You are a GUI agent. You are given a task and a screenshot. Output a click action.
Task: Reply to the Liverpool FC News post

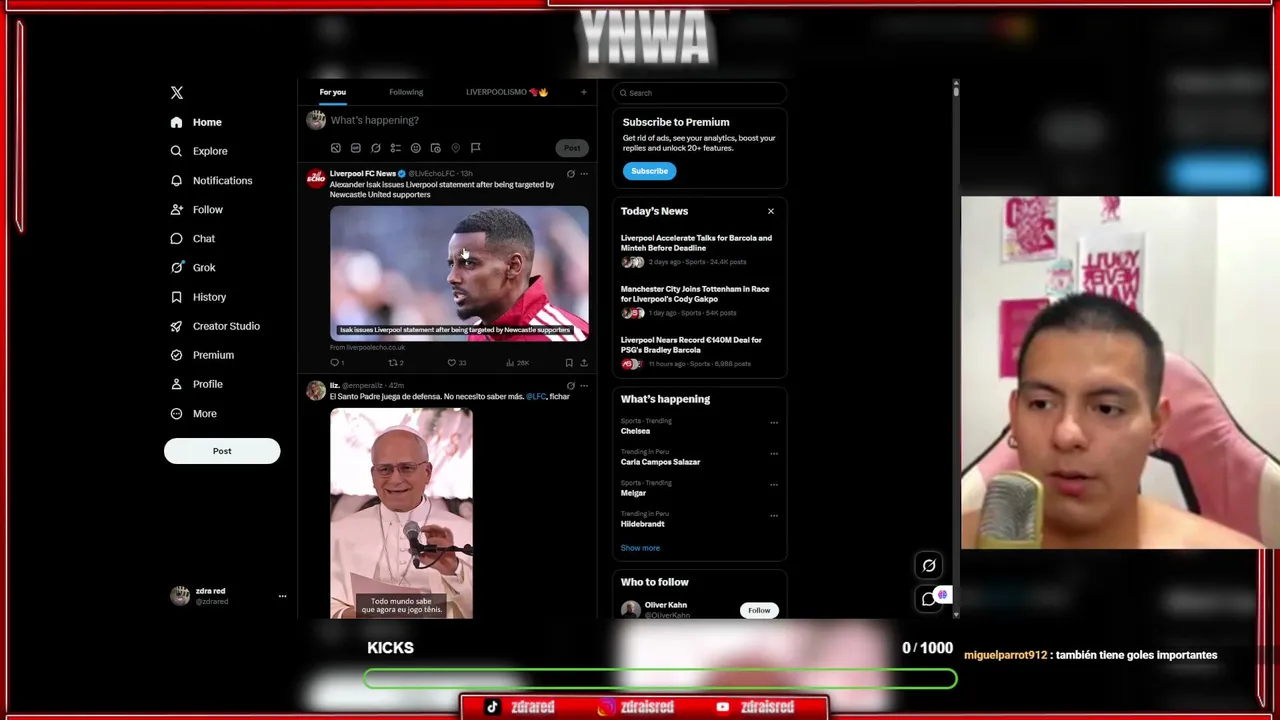(x=335, y=363)
